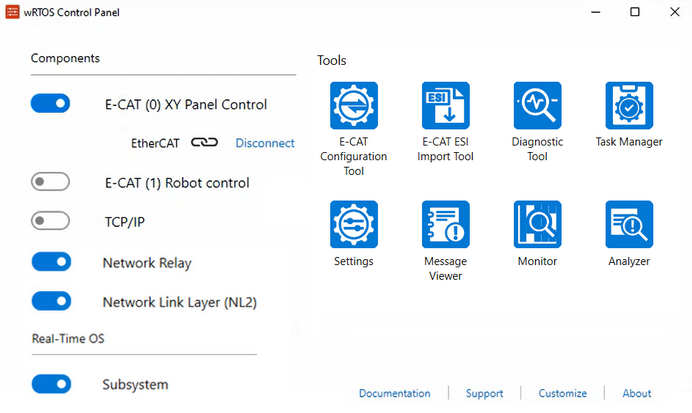
Task: Launch the E-CAT ESI Import Tool
Action: click(445, 105)
